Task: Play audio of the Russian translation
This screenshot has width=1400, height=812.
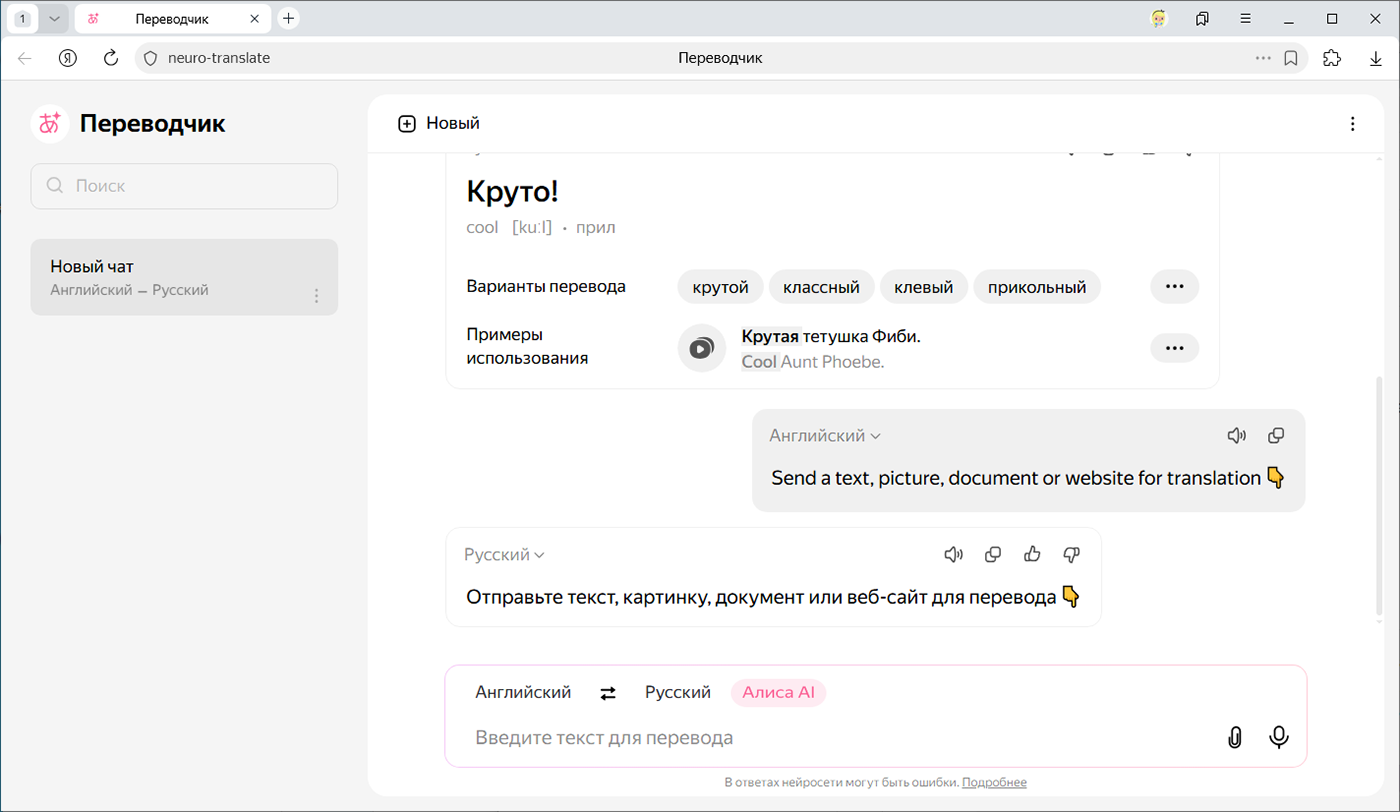Action: pyautogui.click(x=954, y=555)
